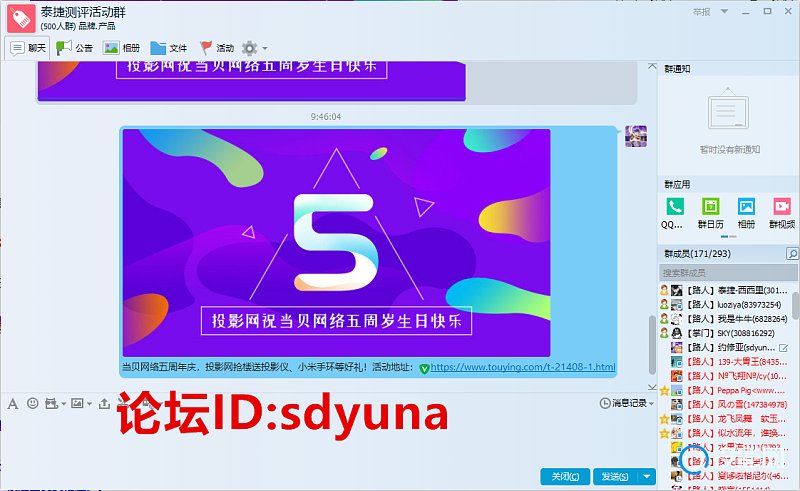
Task: Click the 举报 report button in the title bar
Action: coord(702,11)
